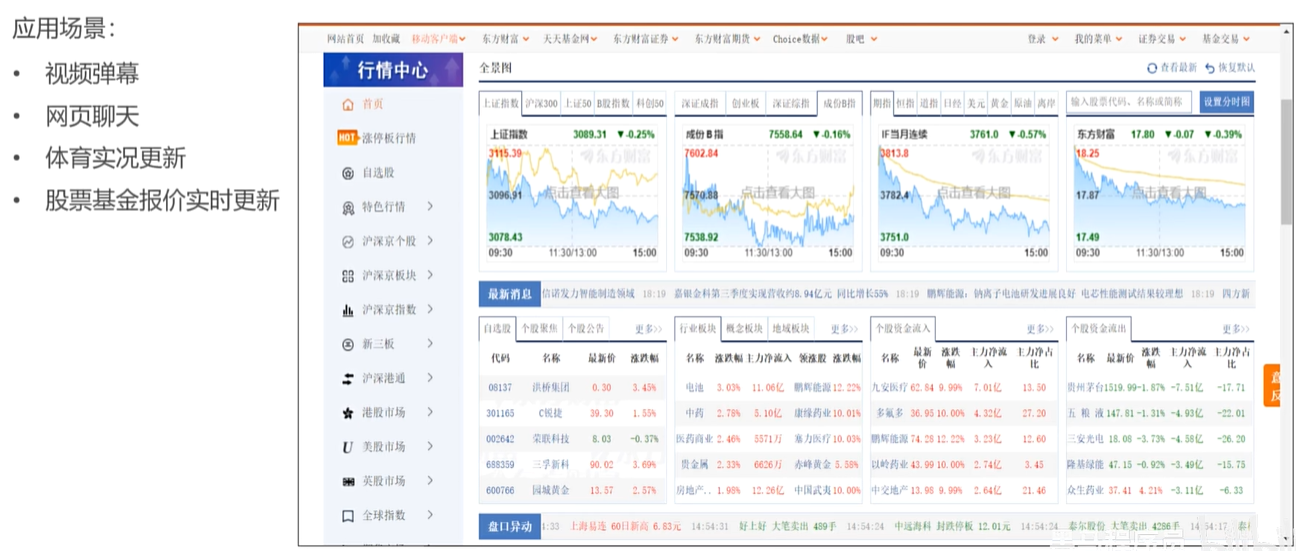Click 更多 in the 个股资金流出 panel
Image resolution: width=1296 pixels, height=551 pixels.
point(1236,329)
